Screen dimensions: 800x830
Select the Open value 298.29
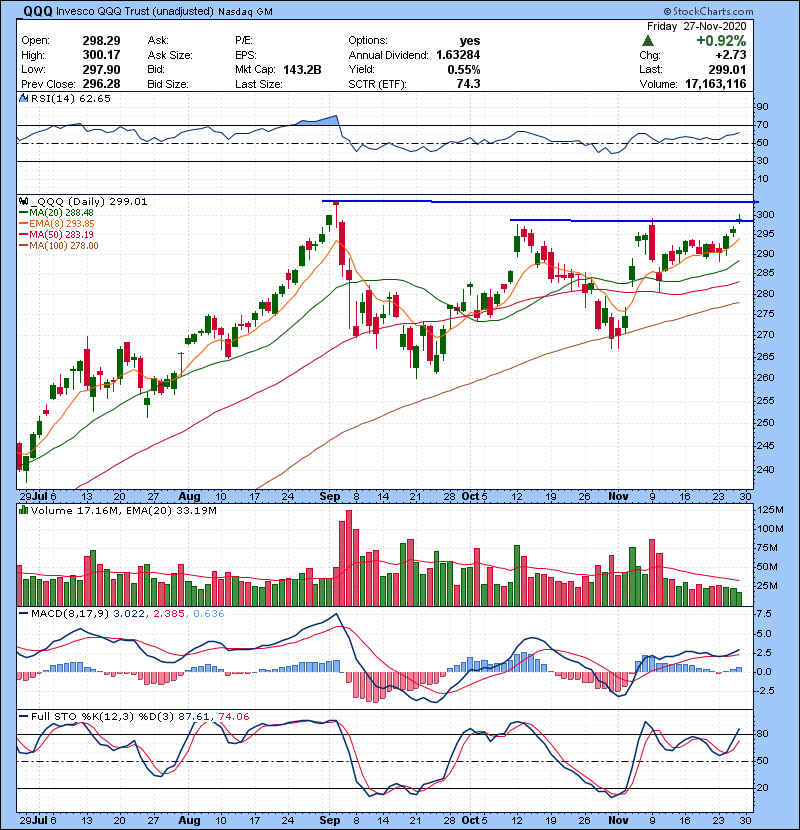tap(101, 41)
